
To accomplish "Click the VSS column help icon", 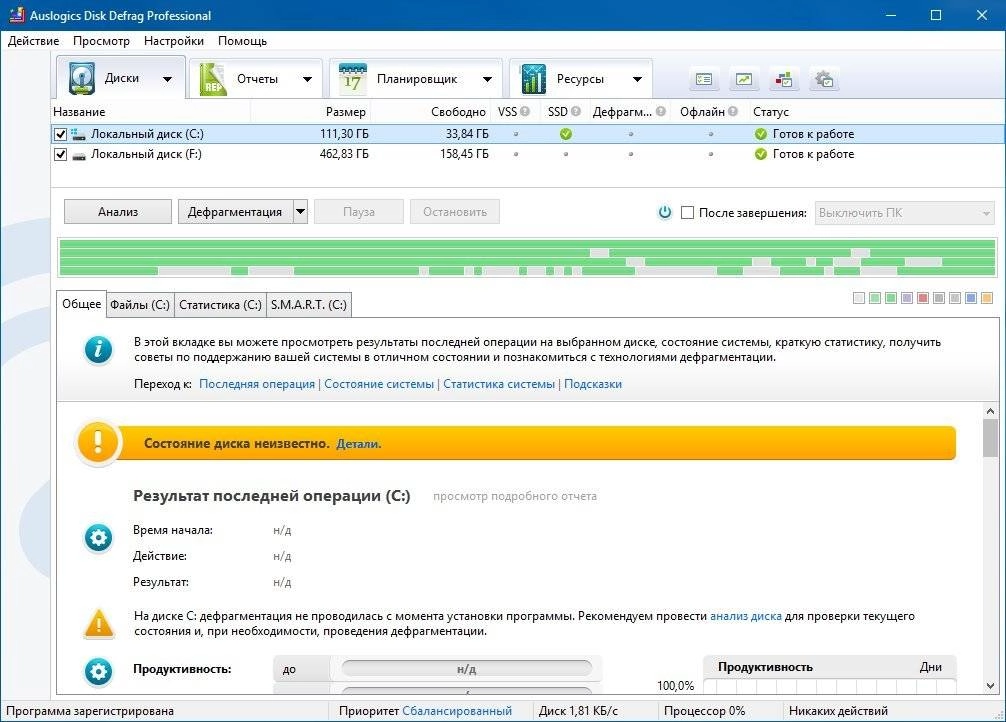I will point(525,112).
